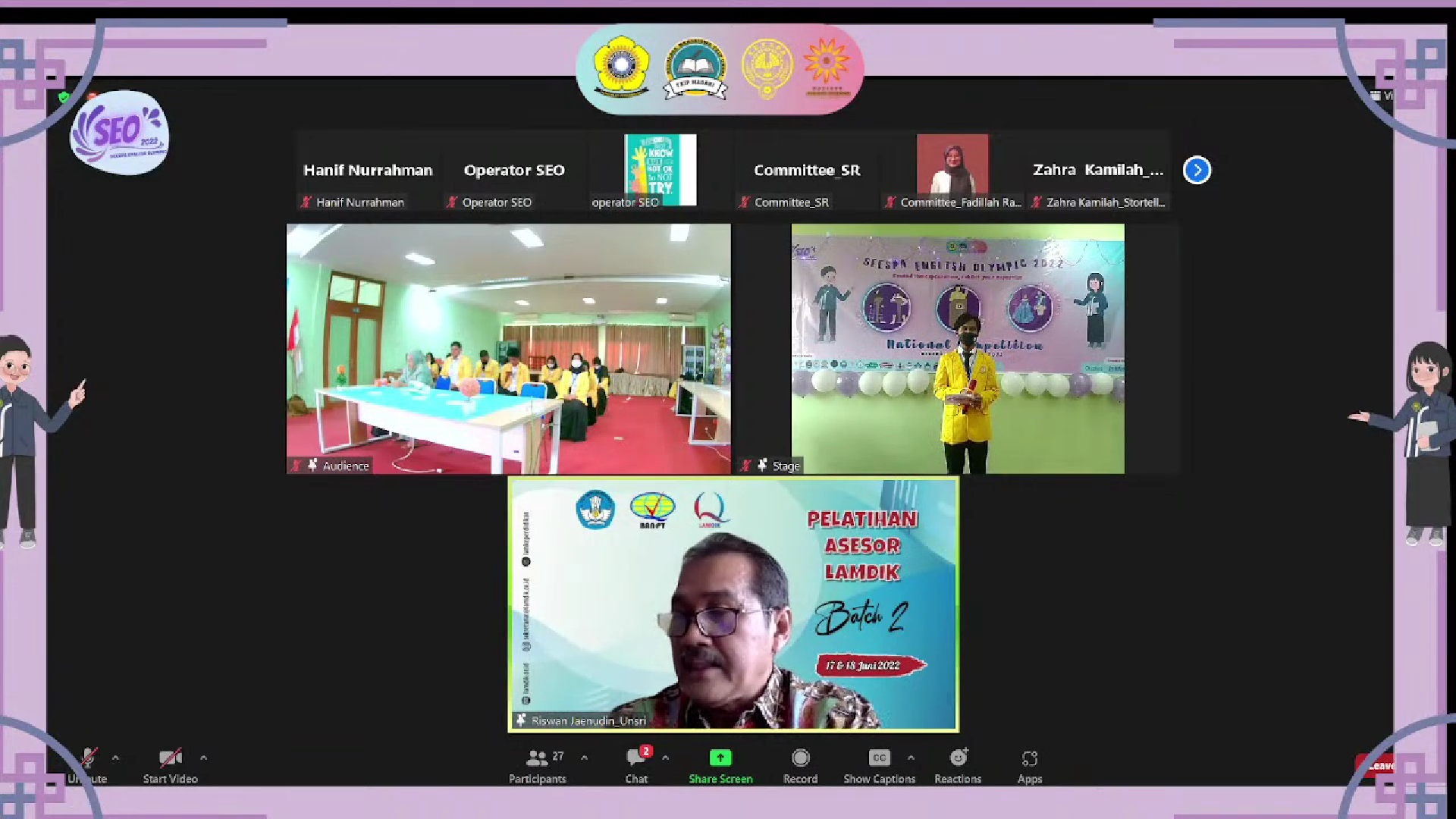Select Operator SEO participant tile
1456x819 pixels.
tap(514, 172)
